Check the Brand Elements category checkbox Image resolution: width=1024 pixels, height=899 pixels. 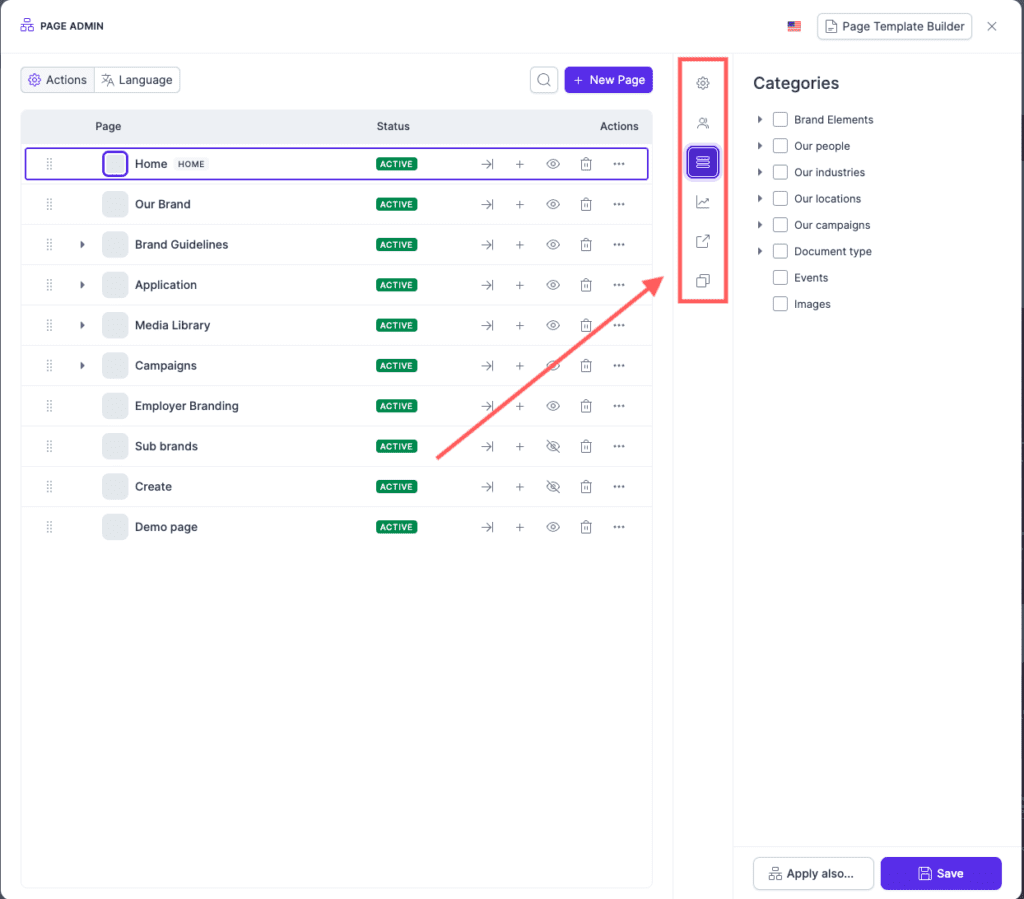(780, 119)
